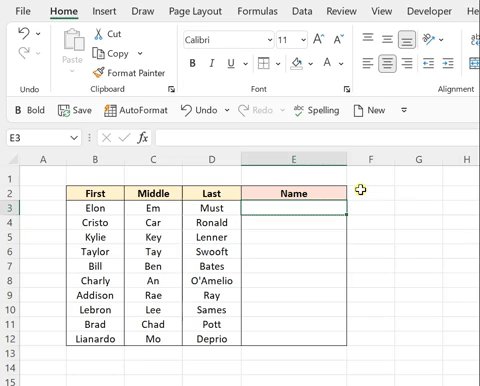Image resolution: width=480 pixels, height=386 pixels.
Task: Click the Save button in quick toolbar
Action: pos(75,110)
